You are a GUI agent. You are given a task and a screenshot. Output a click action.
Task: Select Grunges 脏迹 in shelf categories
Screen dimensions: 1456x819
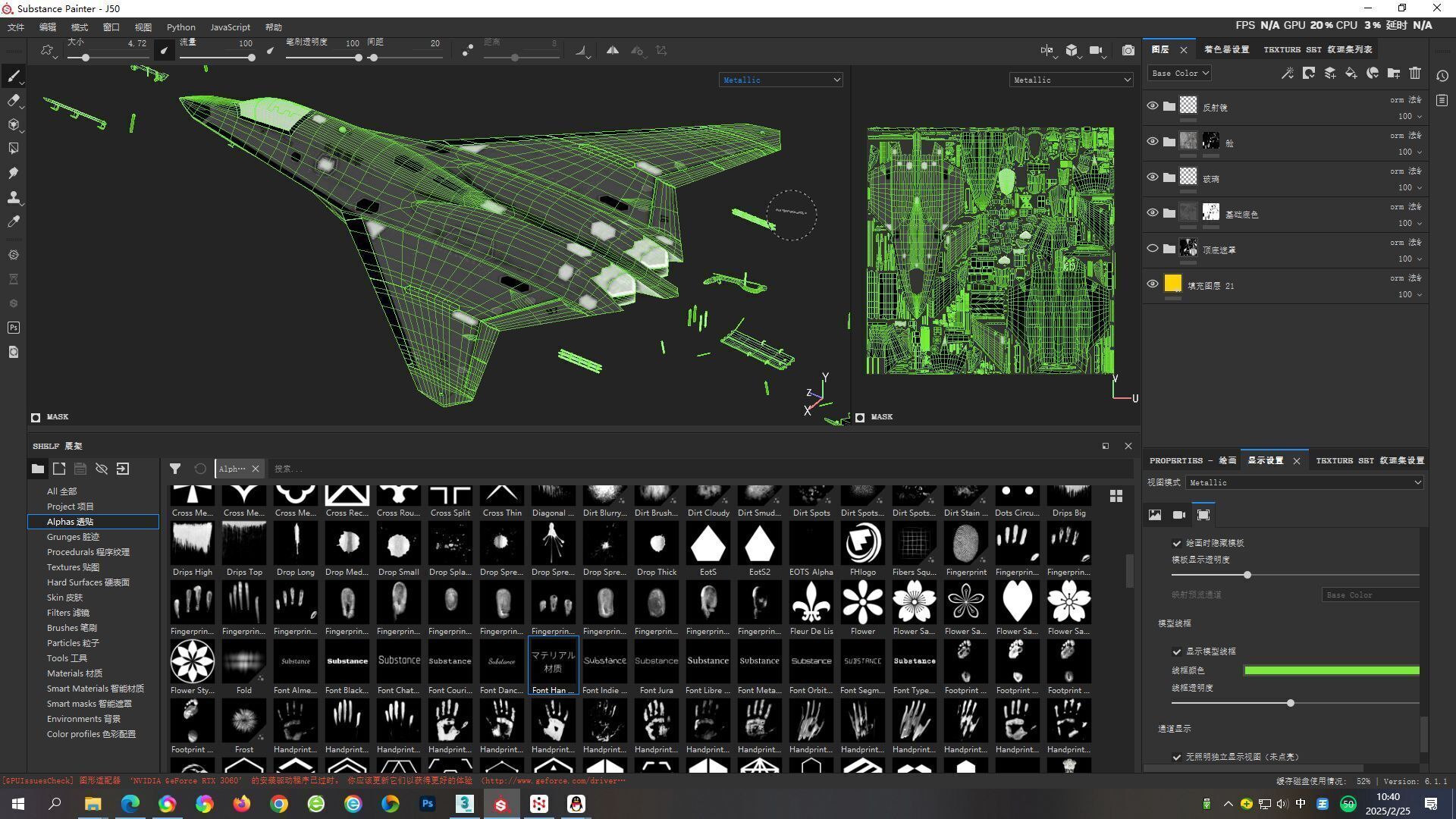tap(73, 537)
